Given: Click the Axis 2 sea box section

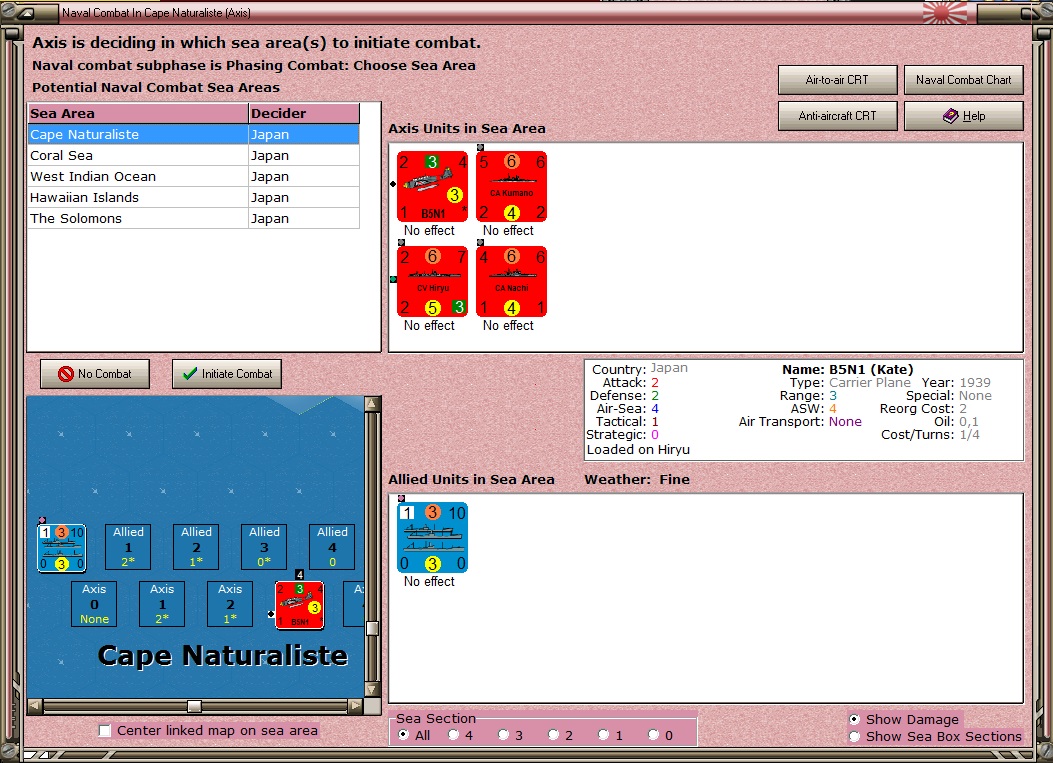Looking at the screenshot, I should point(230,604).
